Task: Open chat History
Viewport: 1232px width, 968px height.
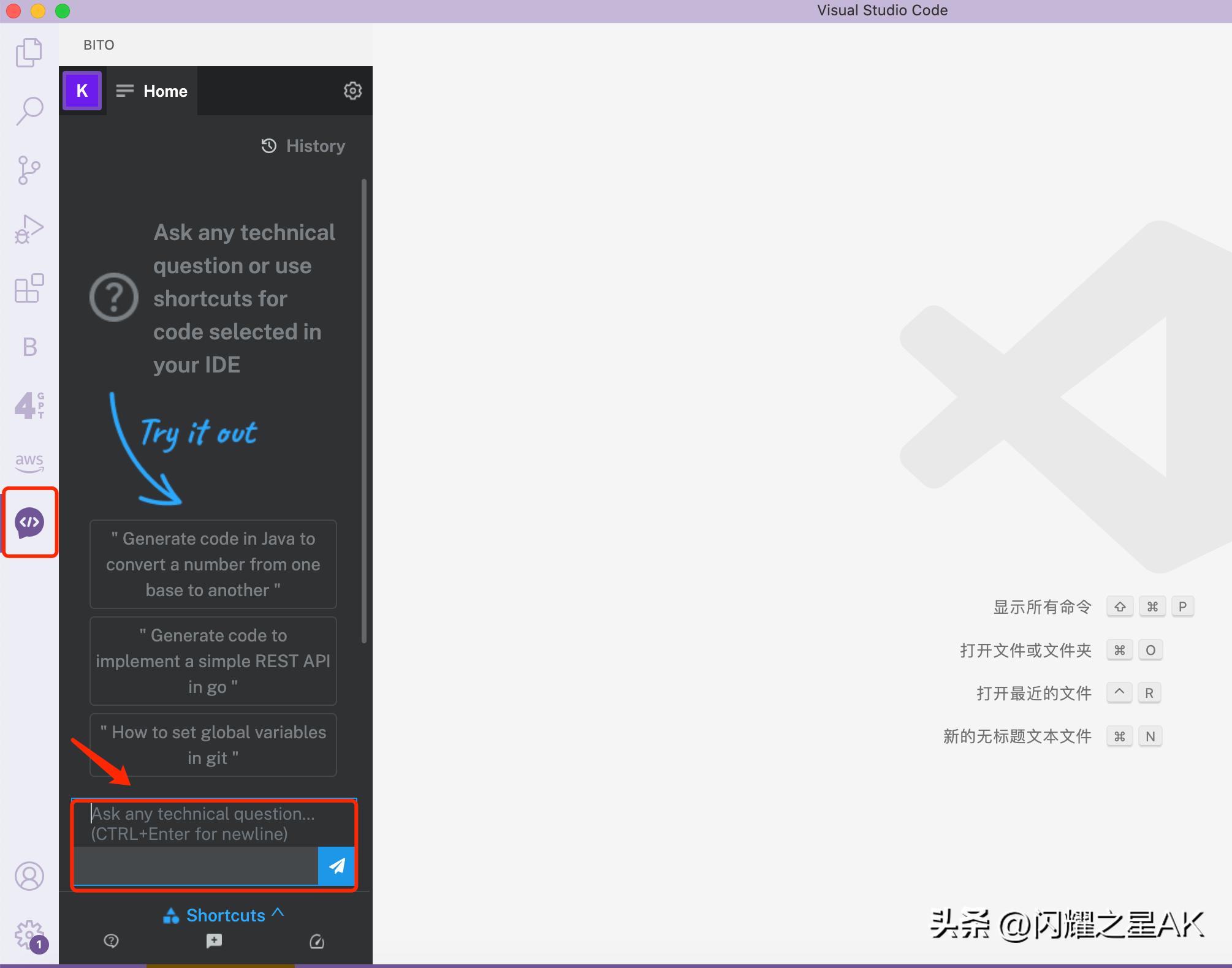Action: pyautogui.click(x=303, y=146)
